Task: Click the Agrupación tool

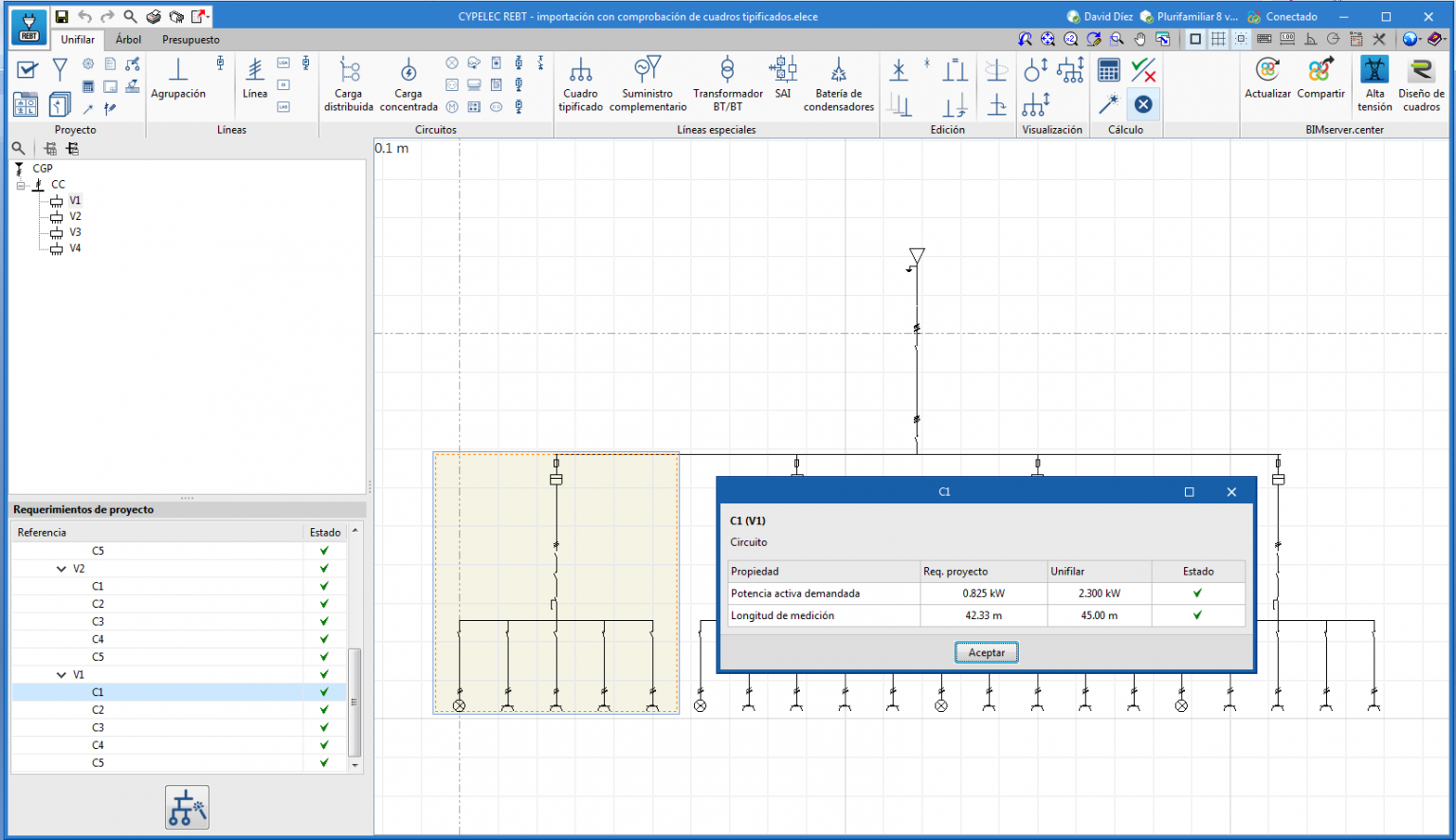Action: click(178, 78)
